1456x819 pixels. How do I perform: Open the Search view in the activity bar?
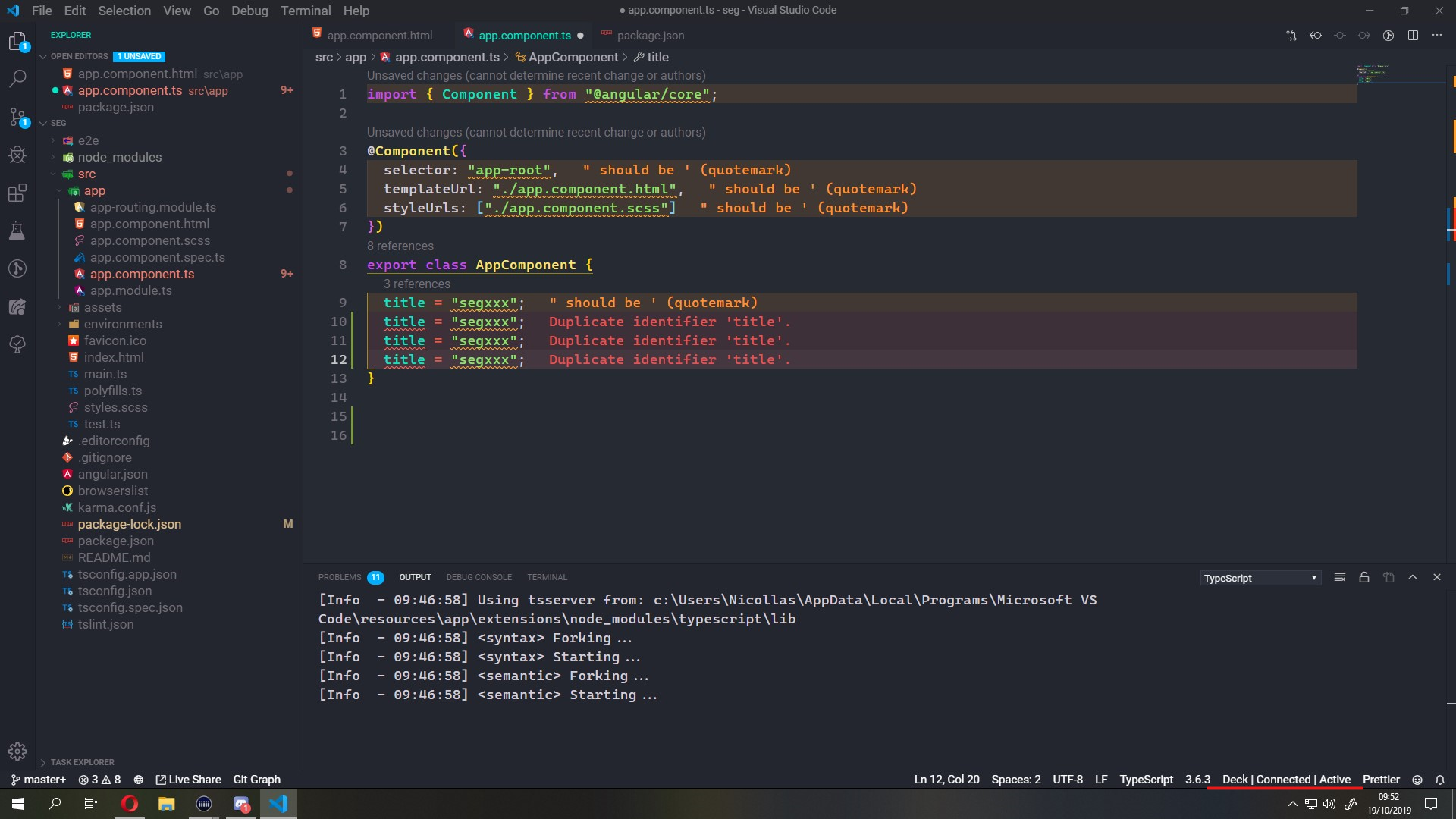pos(17,78)
